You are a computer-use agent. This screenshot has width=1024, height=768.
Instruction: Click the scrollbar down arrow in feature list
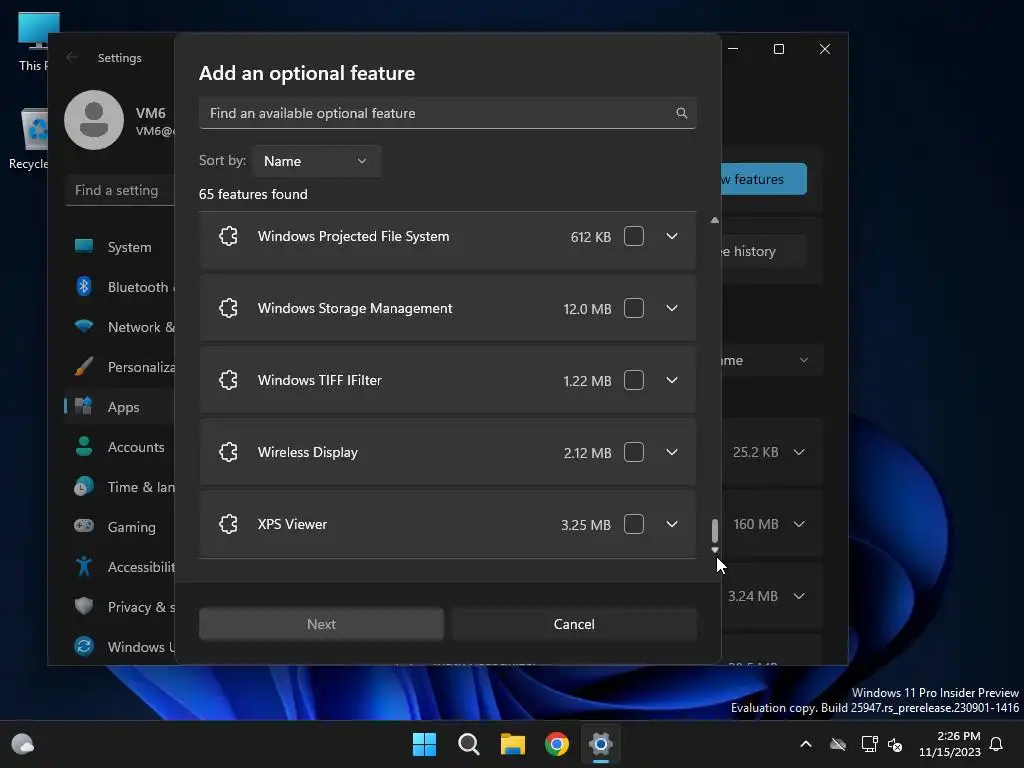pos(714,550)
